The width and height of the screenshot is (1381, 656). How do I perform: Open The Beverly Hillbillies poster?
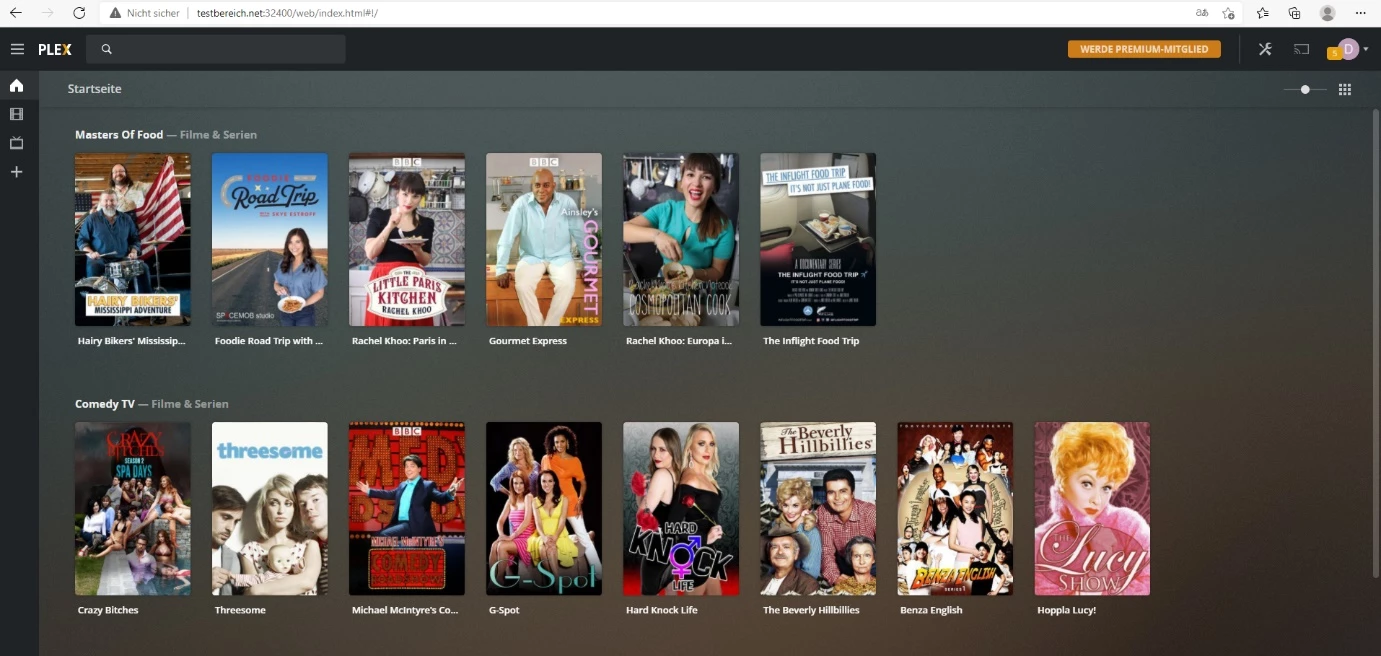tap(818, 508)
